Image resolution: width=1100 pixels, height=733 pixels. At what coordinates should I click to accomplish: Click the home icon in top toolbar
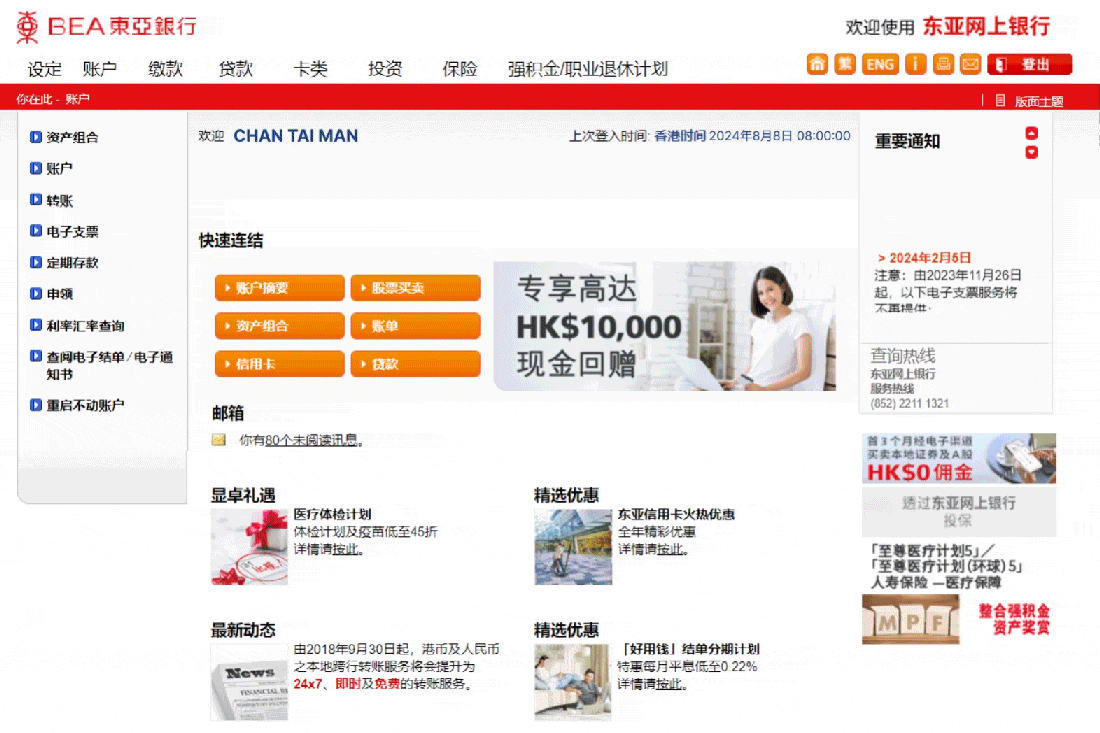coord(817,65)
